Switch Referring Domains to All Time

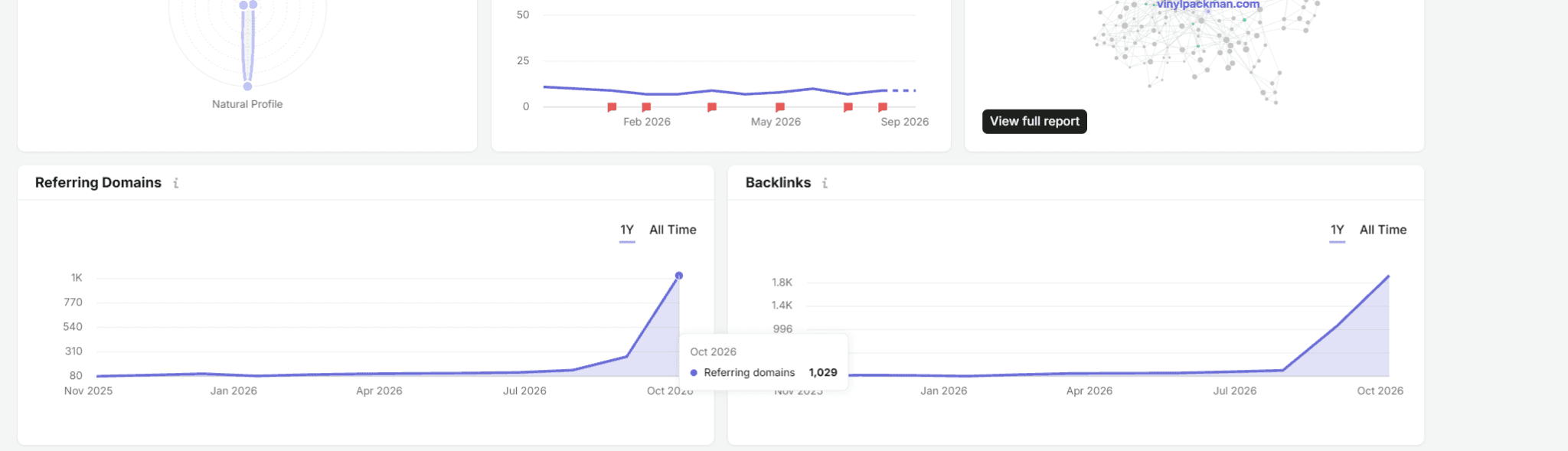point(673,230)
